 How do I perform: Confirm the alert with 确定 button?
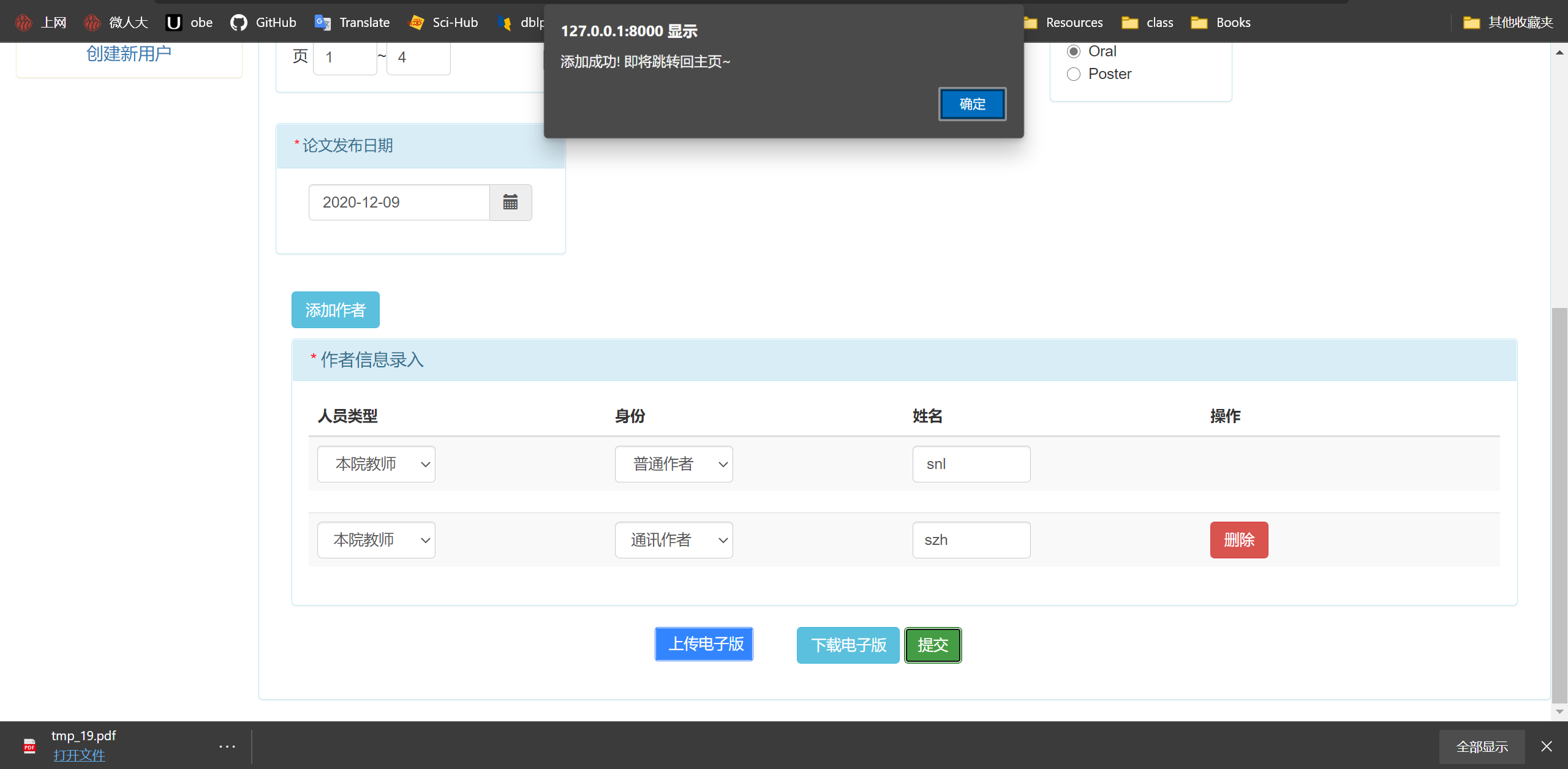point(972,104)
